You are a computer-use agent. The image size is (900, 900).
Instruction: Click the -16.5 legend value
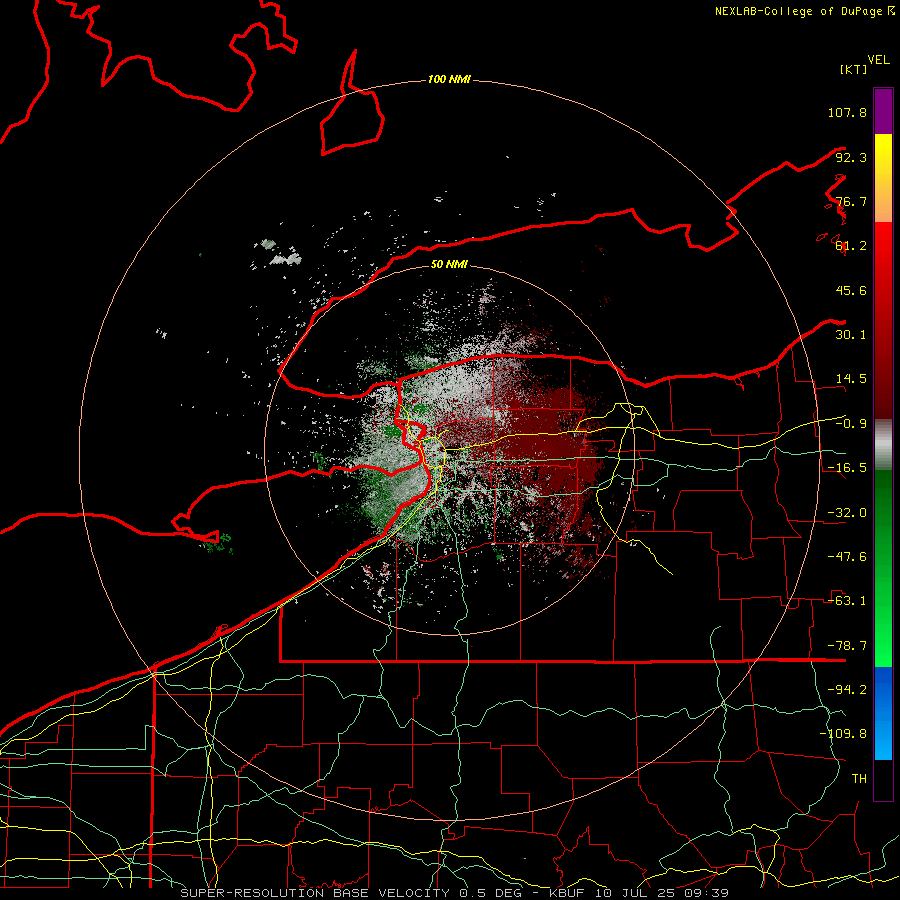coord(847,468)
